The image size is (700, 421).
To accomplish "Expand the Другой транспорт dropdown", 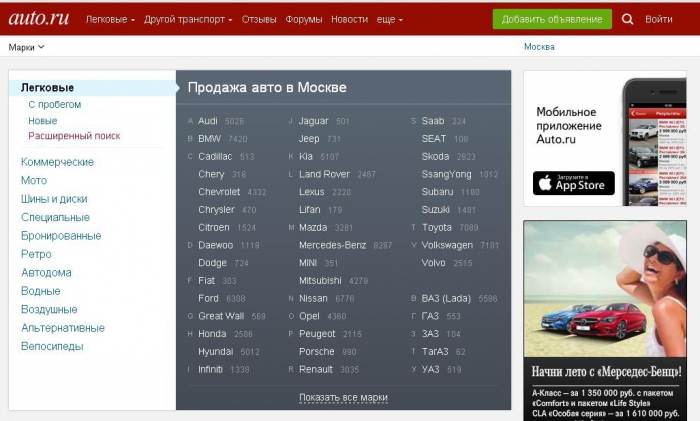I will tap(188, 20).
